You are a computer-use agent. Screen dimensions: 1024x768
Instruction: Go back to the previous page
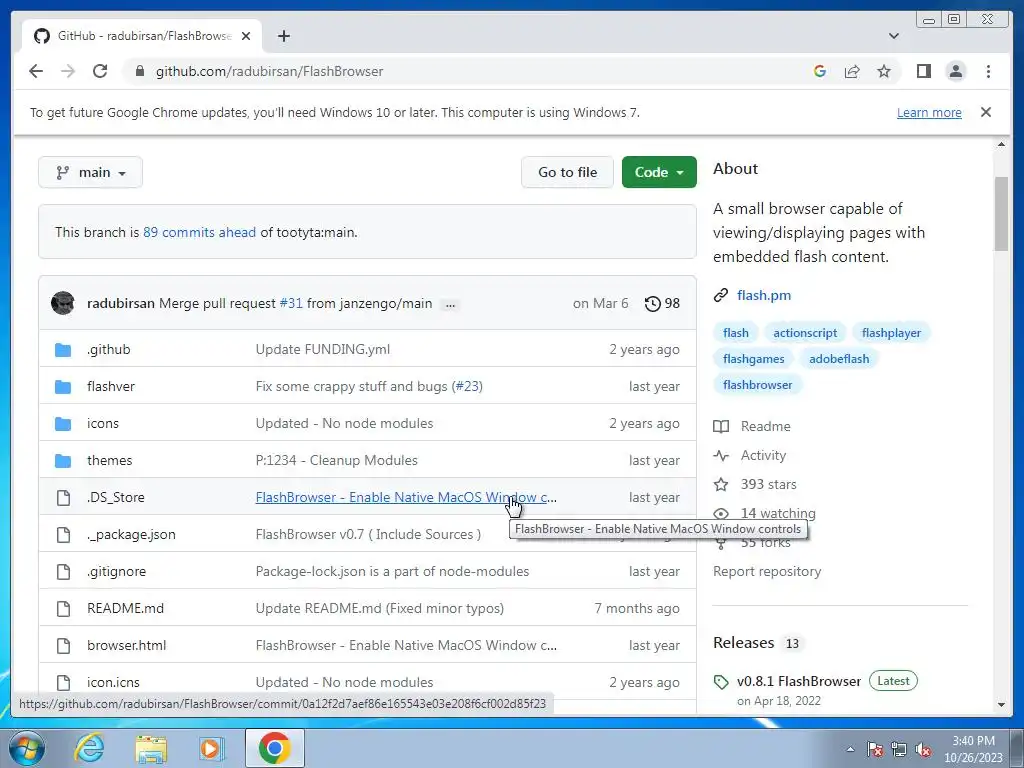pos(36,71)
